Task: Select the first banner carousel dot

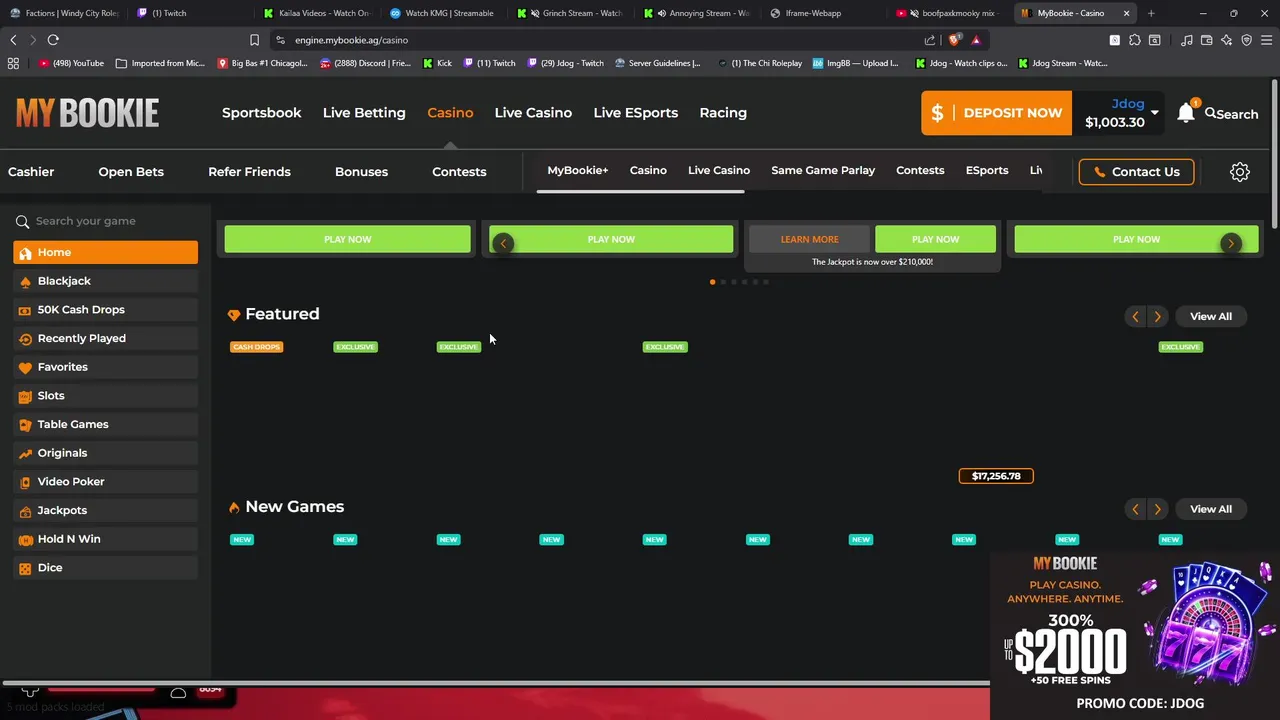Action: click(x=712, y=282)
